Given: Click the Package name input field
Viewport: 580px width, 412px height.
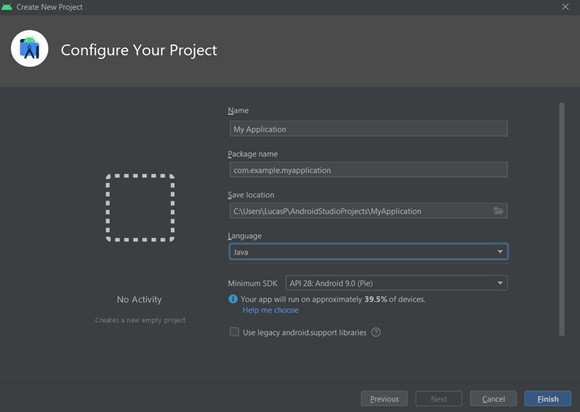Looking at the screenshot, I should [x=368, y=170].
